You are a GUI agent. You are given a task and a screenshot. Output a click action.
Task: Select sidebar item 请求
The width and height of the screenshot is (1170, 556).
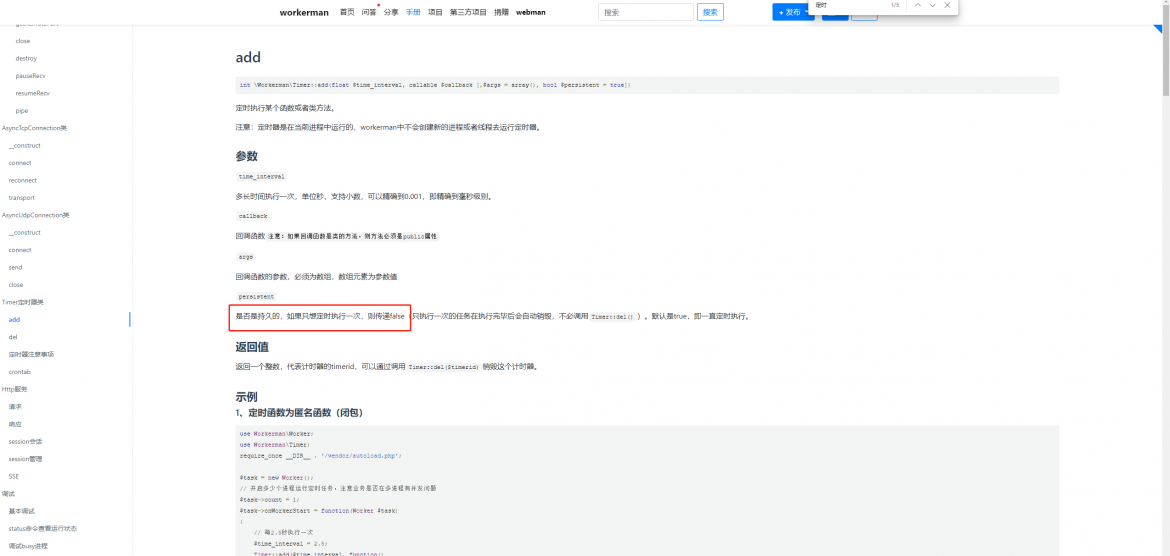tap(15, 406)
